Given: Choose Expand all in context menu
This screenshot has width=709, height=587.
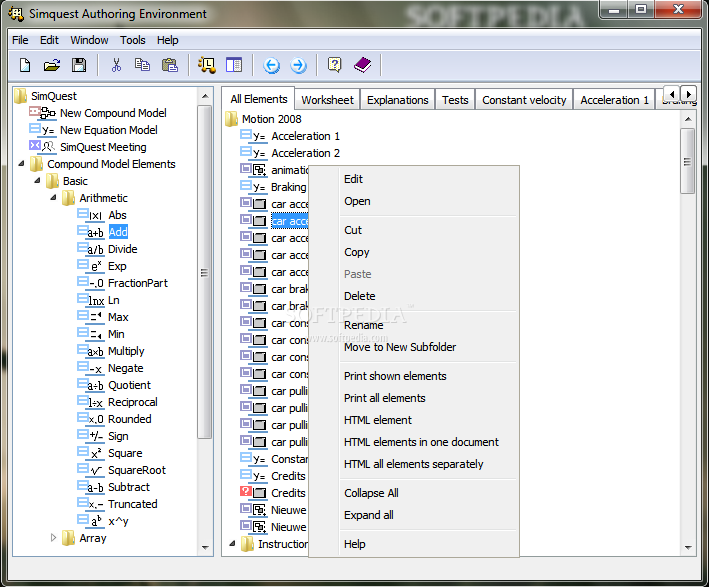Looking at the screenshot, I should click(x=413, y=515).
